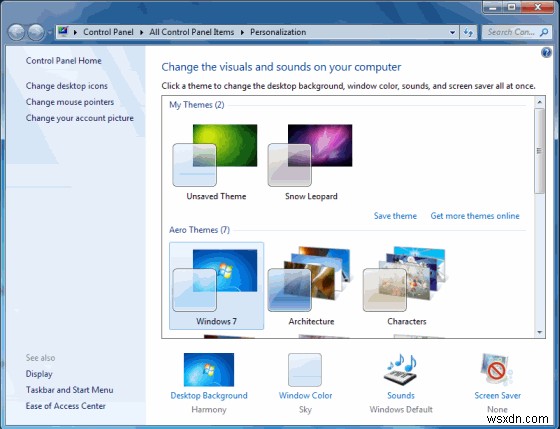The height and width of the screenshot is (429, 560).
Task: Open Window Color swatch icon
Action: (x=305, y=370)
